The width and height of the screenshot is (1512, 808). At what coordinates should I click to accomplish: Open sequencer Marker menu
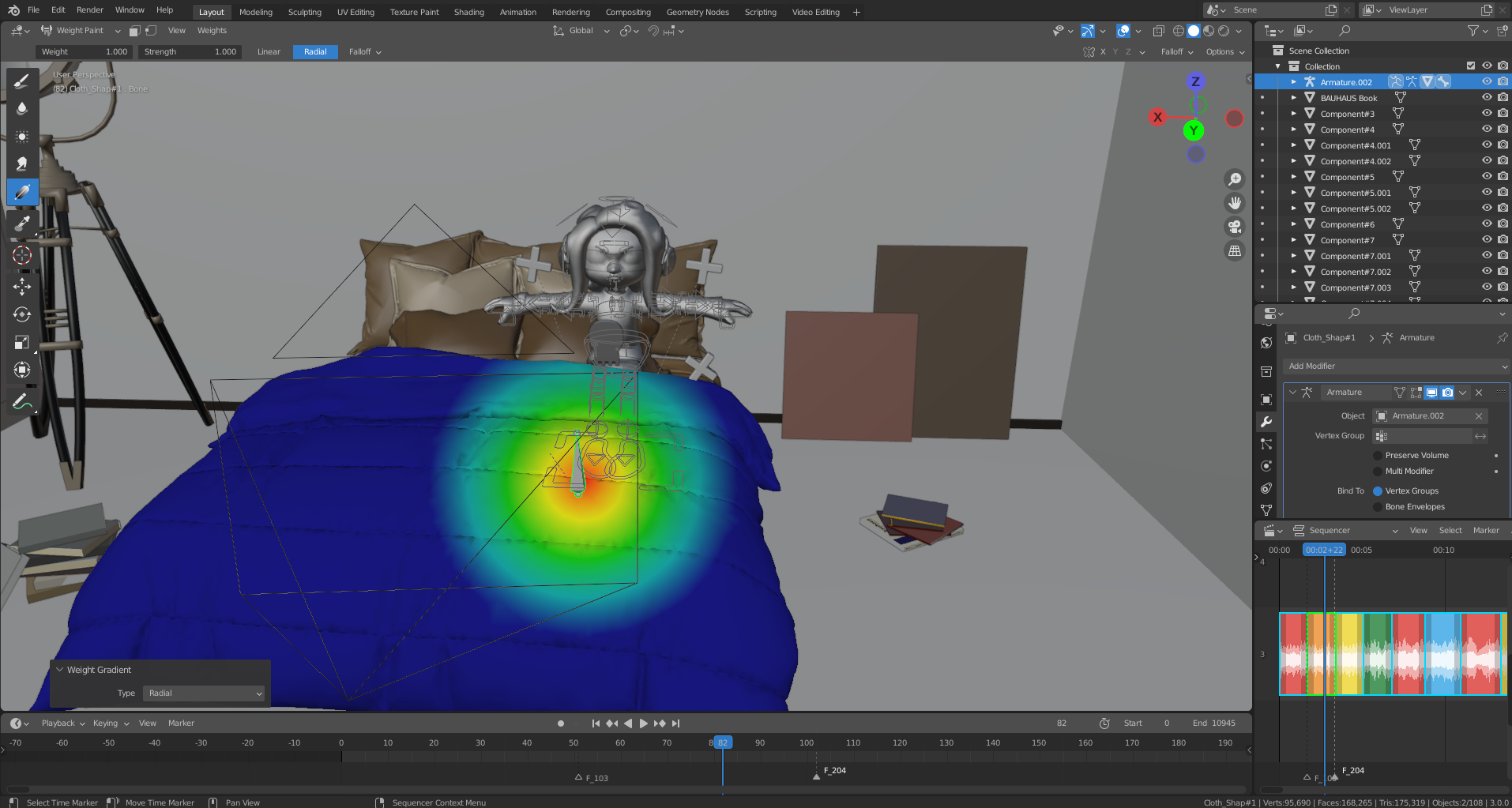click(1486, 531)
